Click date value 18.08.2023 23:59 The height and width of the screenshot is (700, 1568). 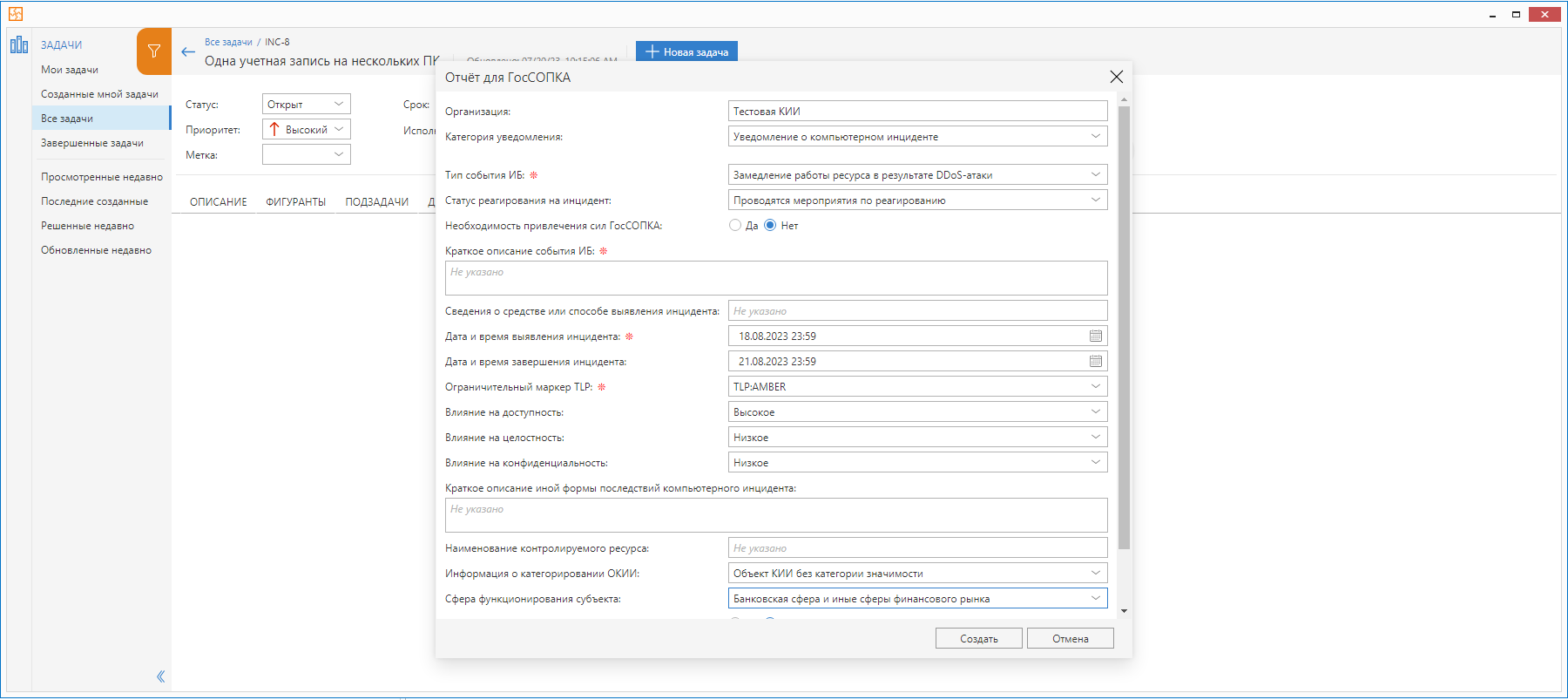[x=777, y=336]
